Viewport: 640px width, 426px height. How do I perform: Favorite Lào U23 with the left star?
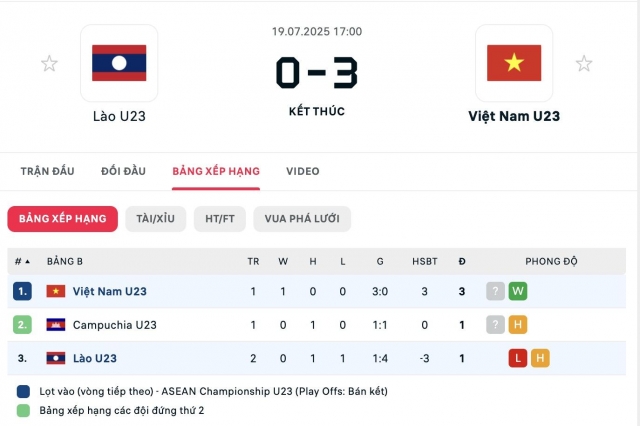[x=49, y=64]
